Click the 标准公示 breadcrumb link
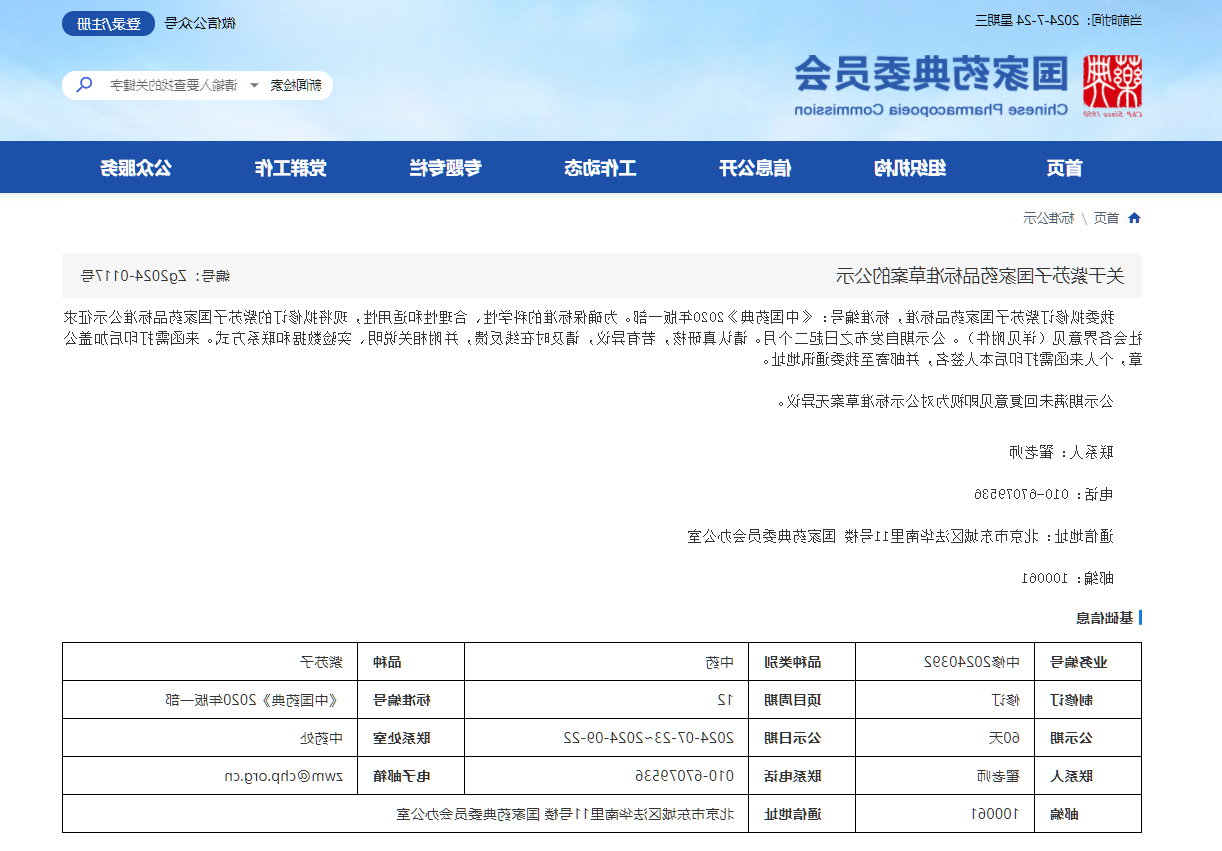Screen dimensions: 1222x851 pyautogui.click(x=1048, y=218)
